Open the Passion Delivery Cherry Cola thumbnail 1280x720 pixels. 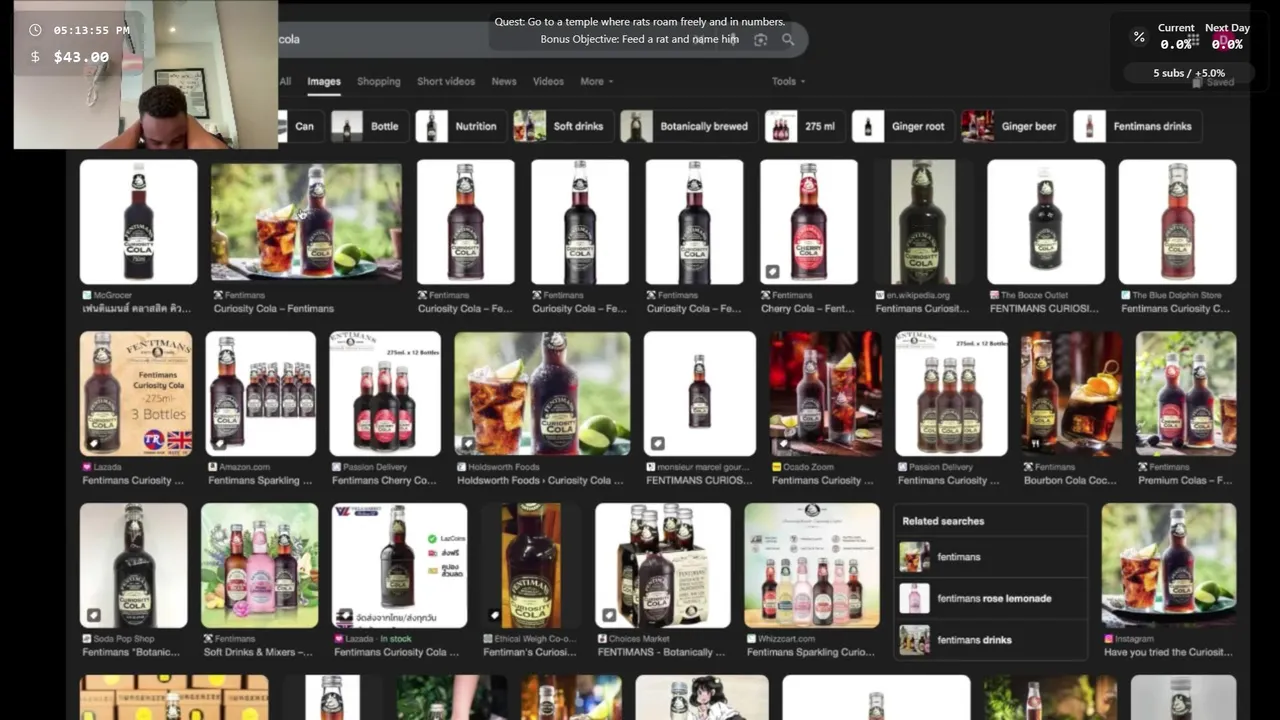click(385, 394)
